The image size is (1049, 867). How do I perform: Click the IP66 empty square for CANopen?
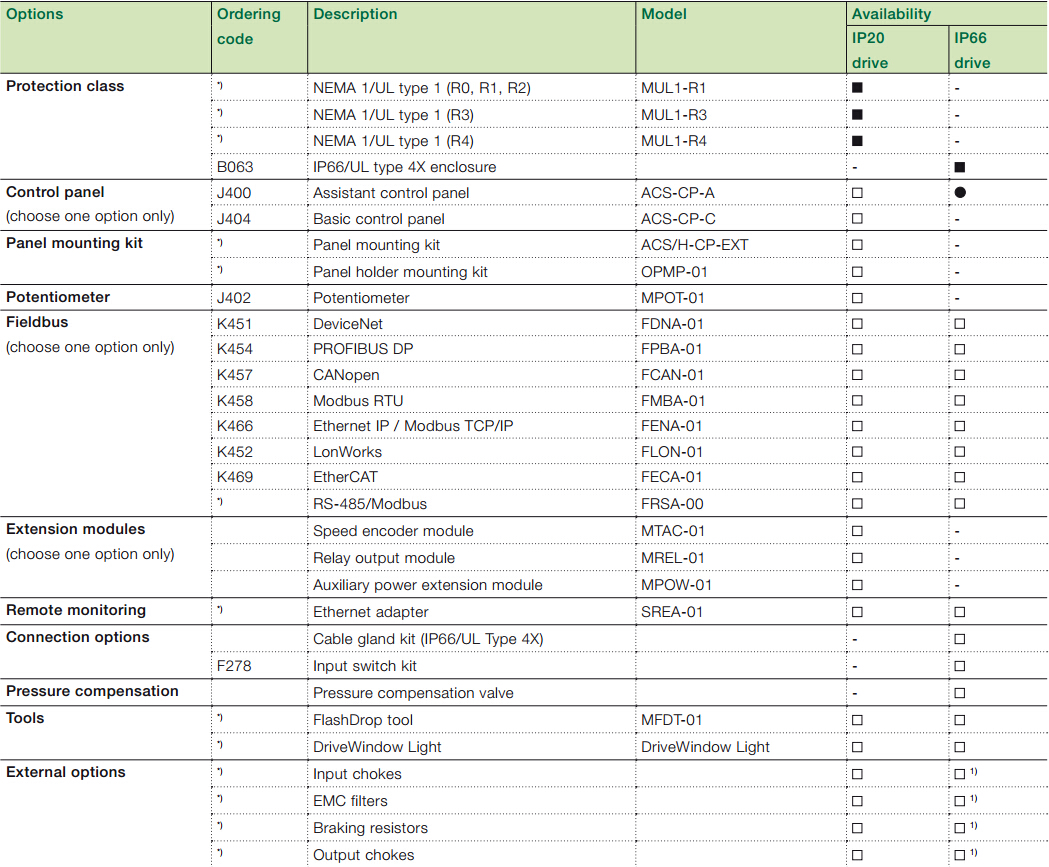coord(959,375)
